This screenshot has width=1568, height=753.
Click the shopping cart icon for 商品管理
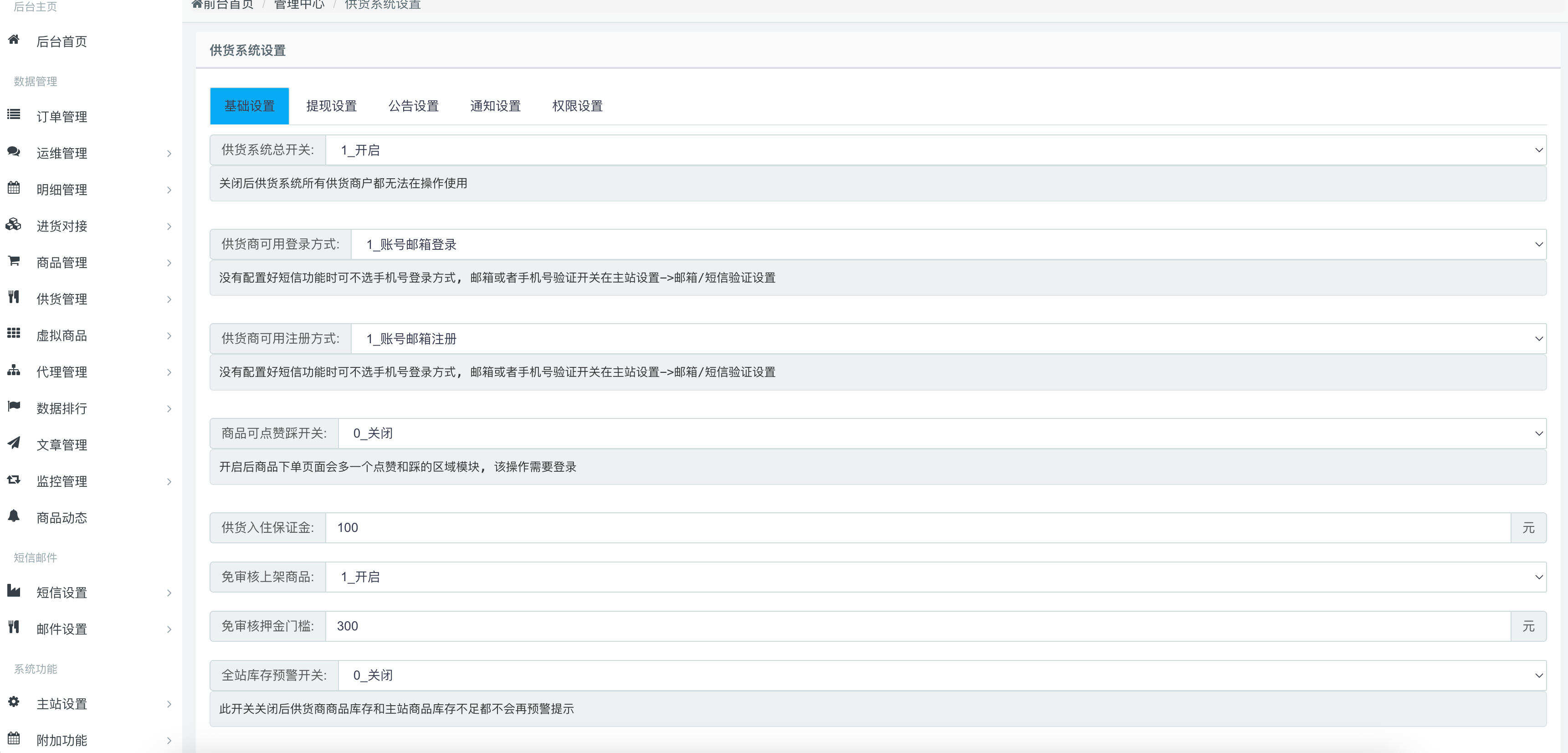coord(13,261)
